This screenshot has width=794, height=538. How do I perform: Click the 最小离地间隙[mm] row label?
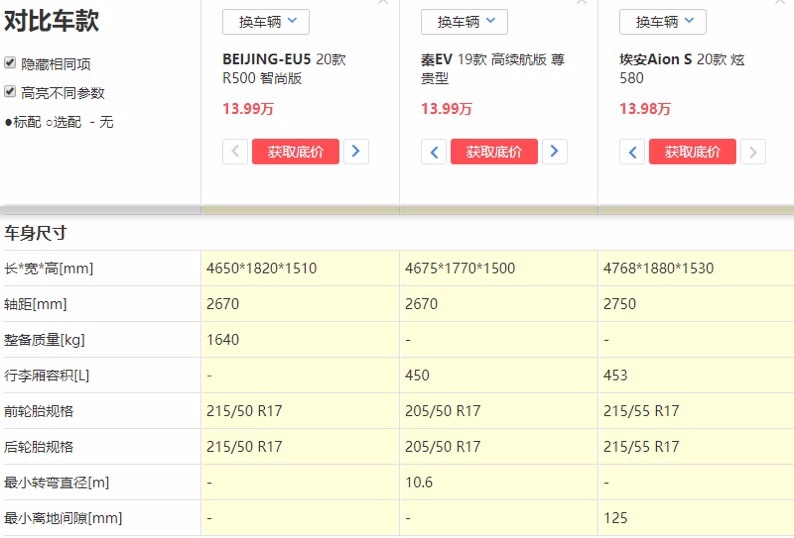tap(63, 518)
